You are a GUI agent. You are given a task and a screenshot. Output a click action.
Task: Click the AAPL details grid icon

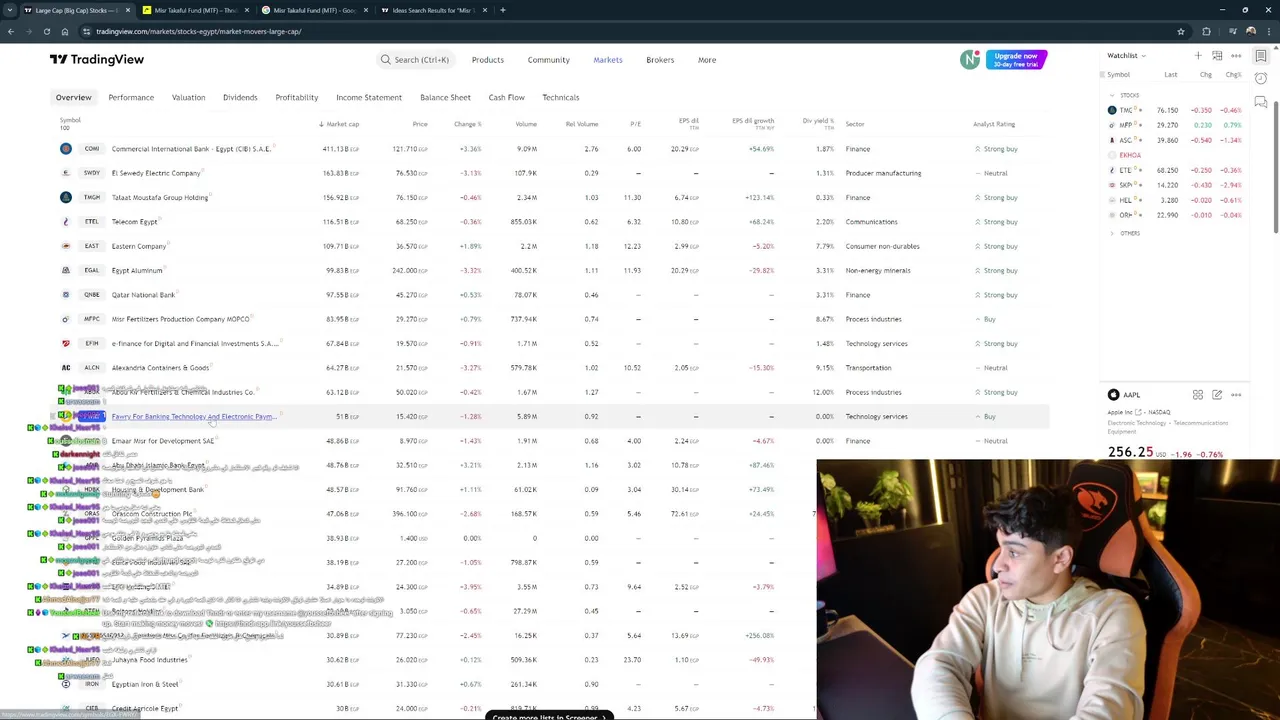tap(1198, 395)
